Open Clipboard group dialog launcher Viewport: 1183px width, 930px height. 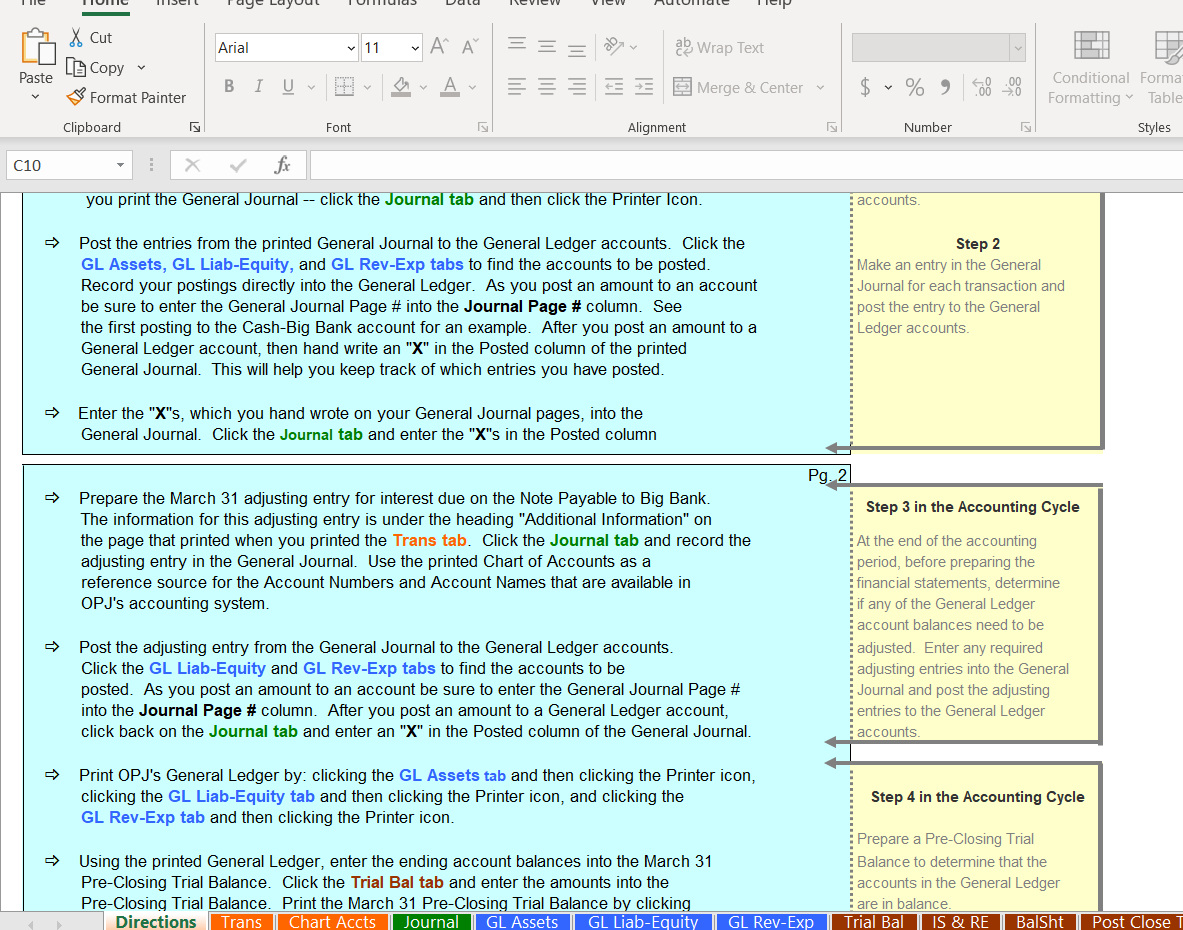tap(195, 127)
